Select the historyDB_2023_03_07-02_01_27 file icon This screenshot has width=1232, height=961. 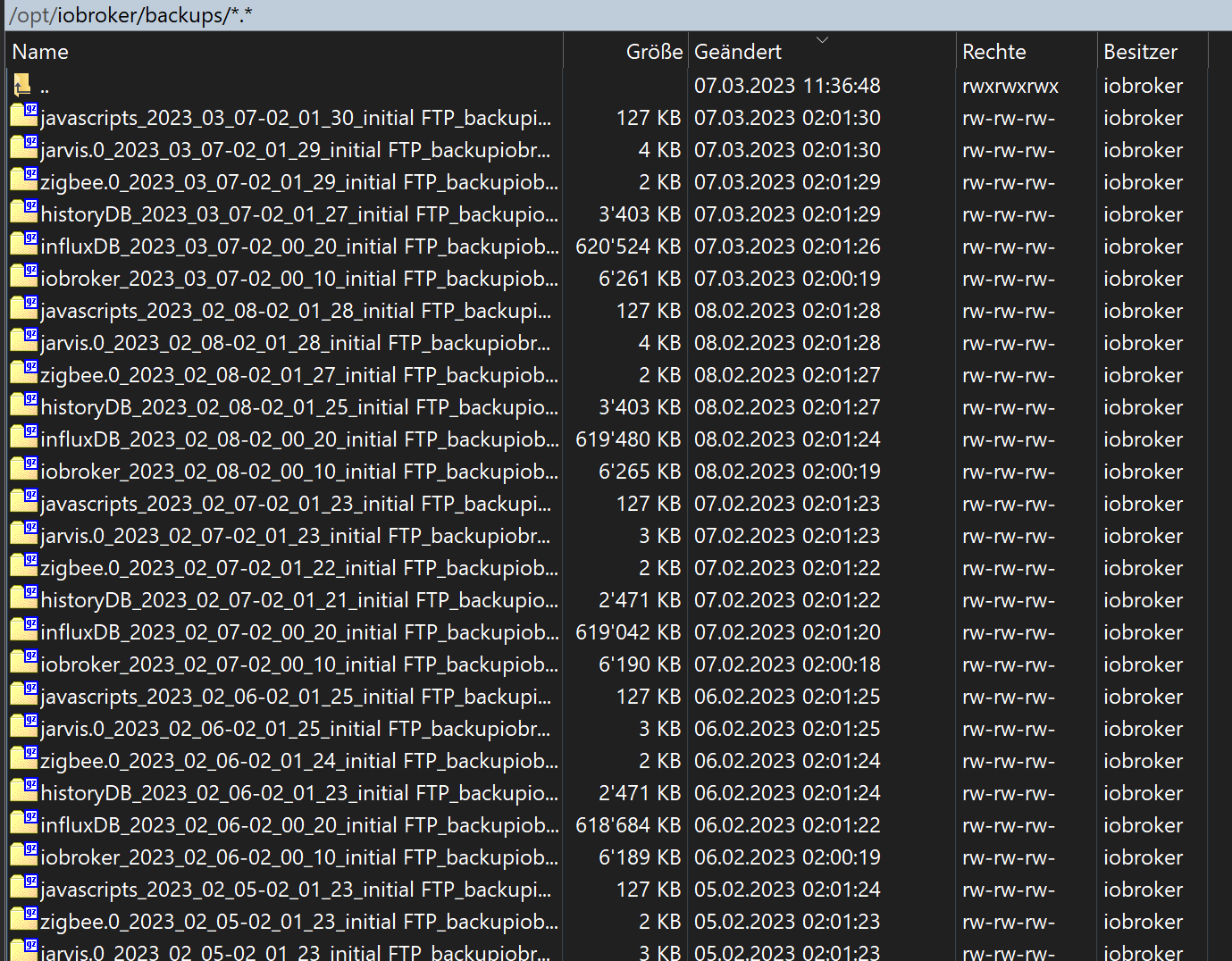click(x=24, y=213)
